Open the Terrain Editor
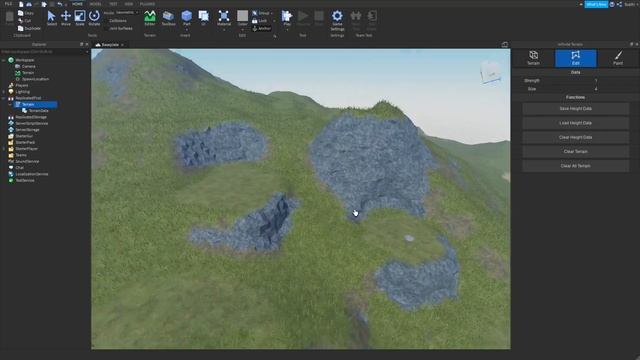This screenshot has height=360, width=640. (150, 18)
